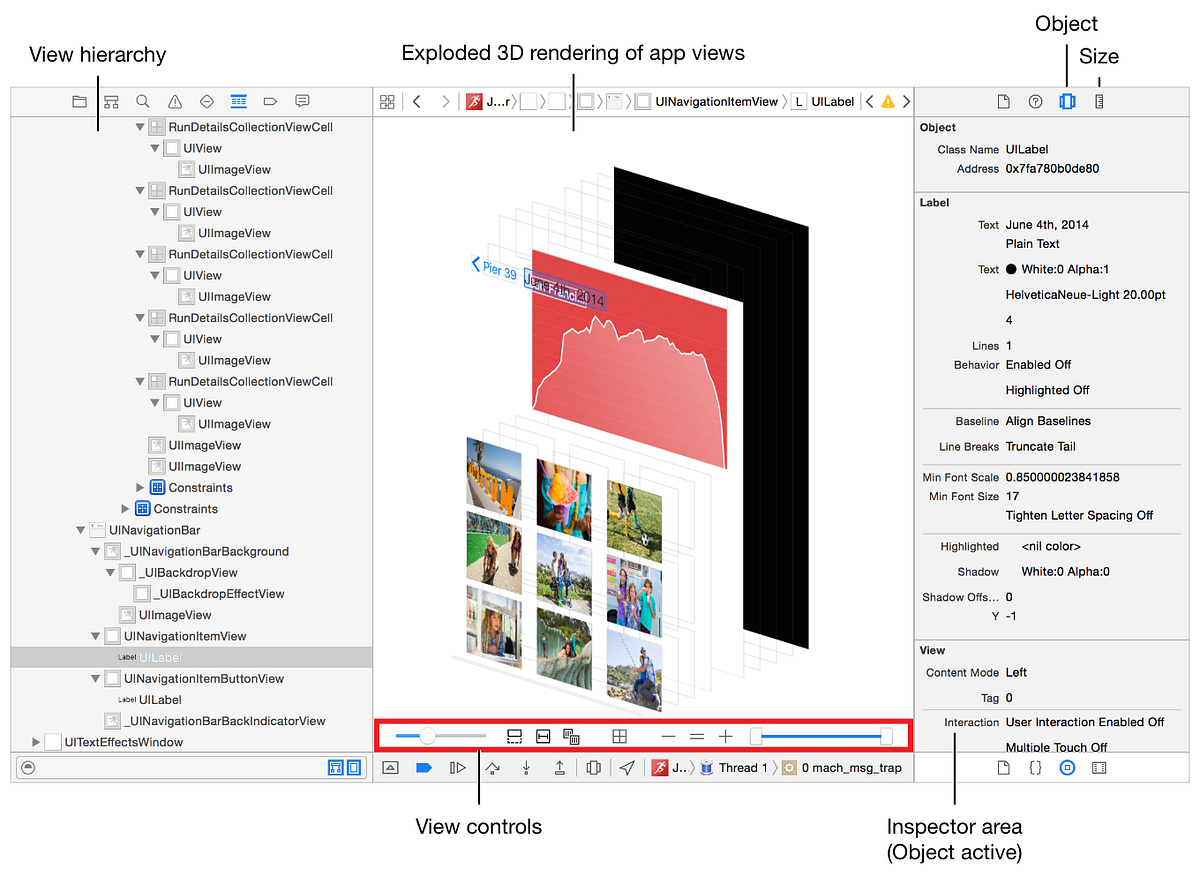
Task: Toggle show clipped content in view controls
Action: (x=514, y=736)
